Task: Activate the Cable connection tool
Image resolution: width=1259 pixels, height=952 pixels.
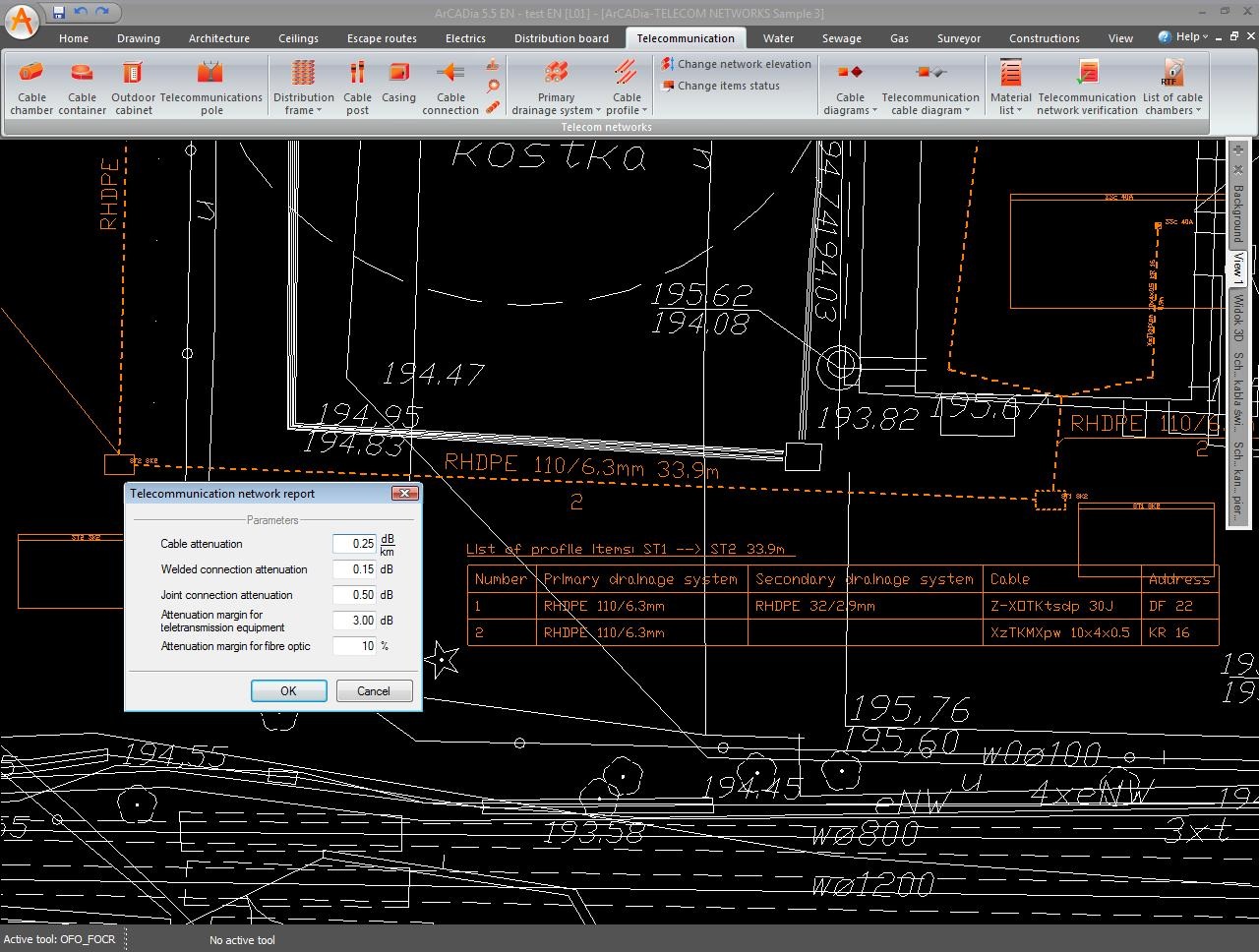Action: click(450, 74)
